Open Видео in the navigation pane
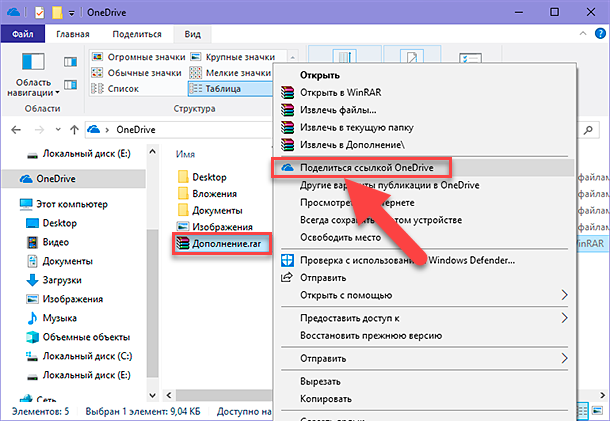This screenshot has width=610, height=421. (x=47, y=242)
